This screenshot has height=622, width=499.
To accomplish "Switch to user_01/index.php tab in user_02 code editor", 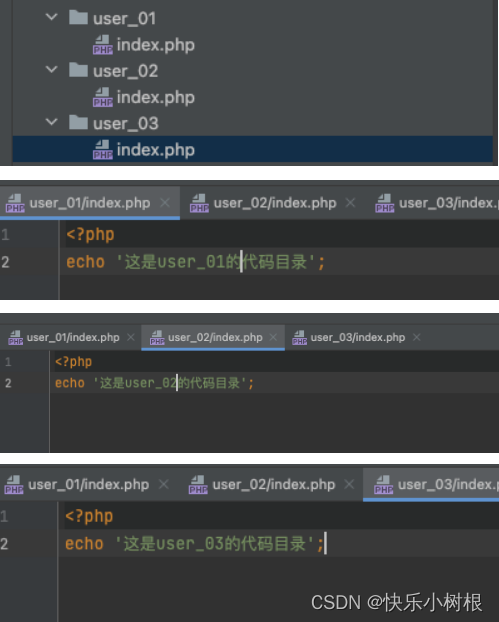I will tap(73, 337).
